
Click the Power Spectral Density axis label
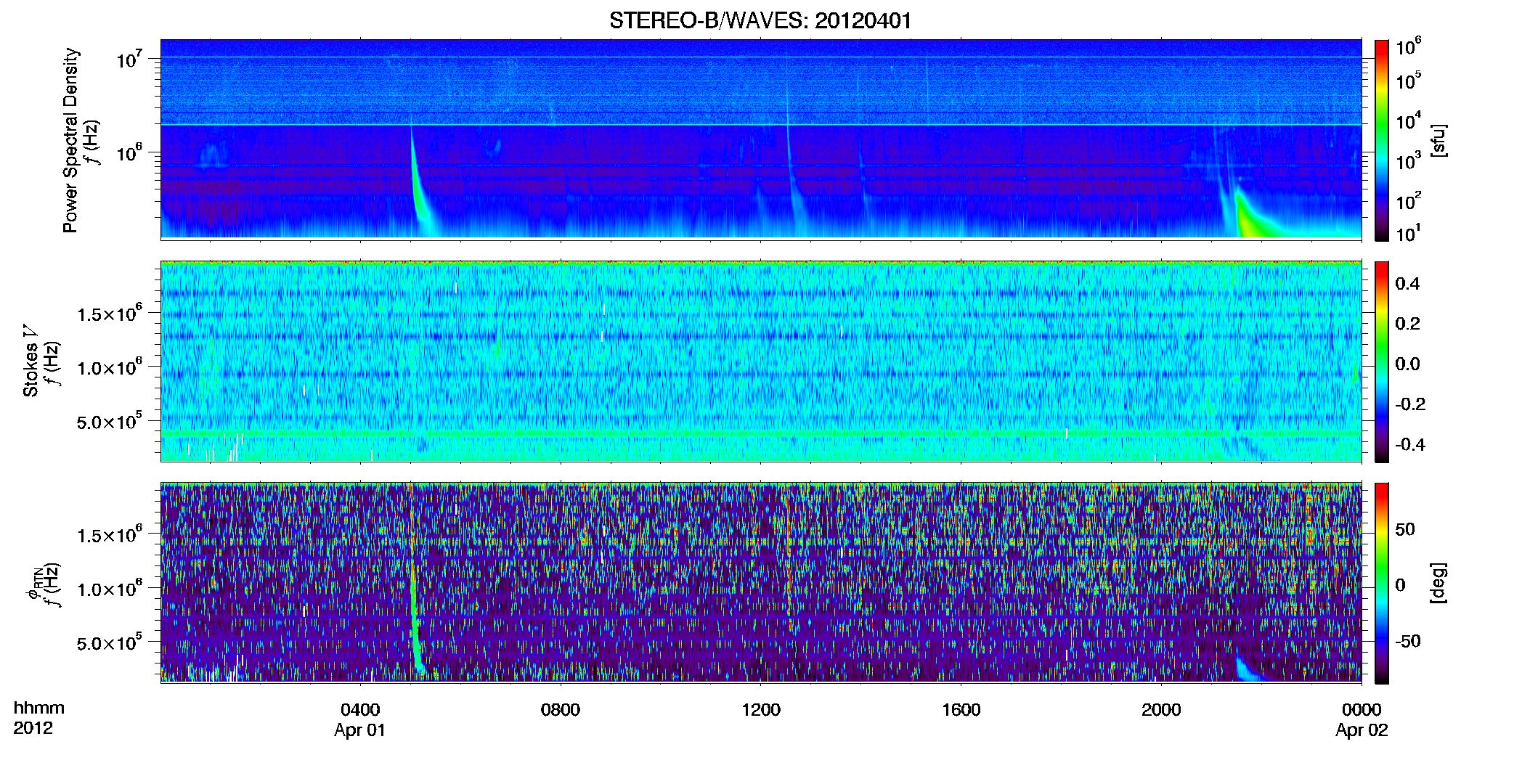point(70,140)
